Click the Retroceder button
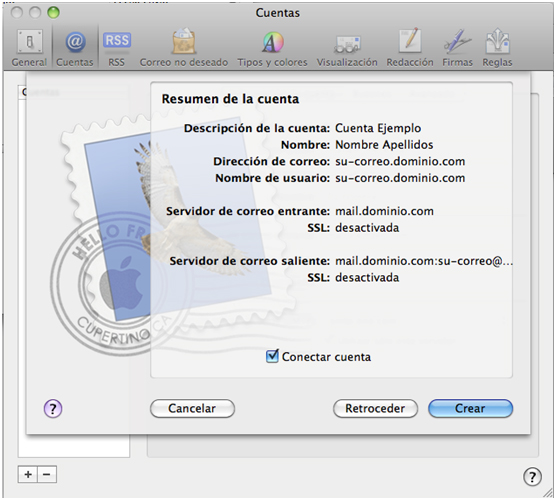Viewport: 556px width, 500px height. pos(375,409)
